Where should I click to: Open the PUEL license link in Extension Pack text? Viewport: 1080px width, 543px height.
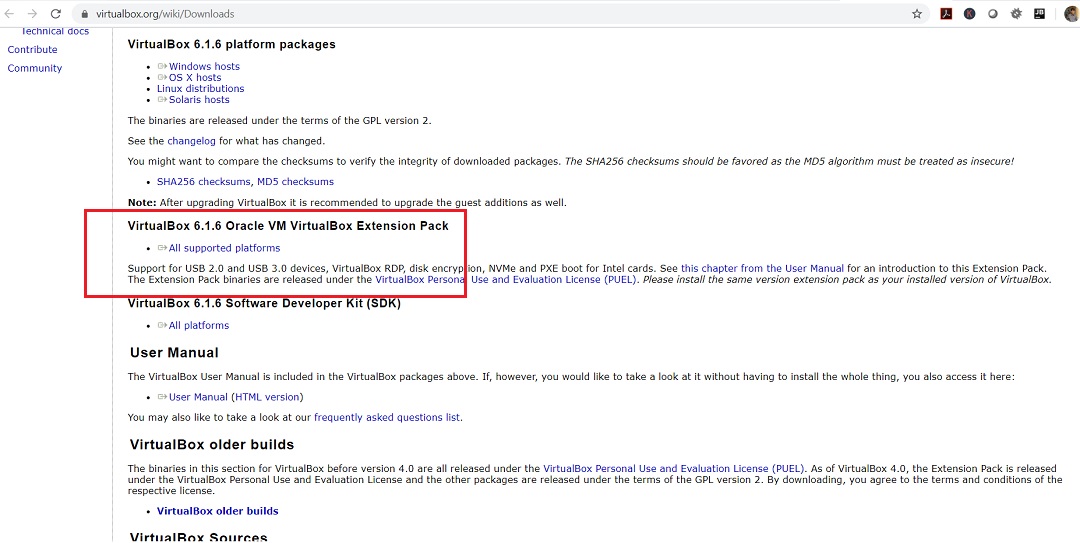tap(507, 280)
